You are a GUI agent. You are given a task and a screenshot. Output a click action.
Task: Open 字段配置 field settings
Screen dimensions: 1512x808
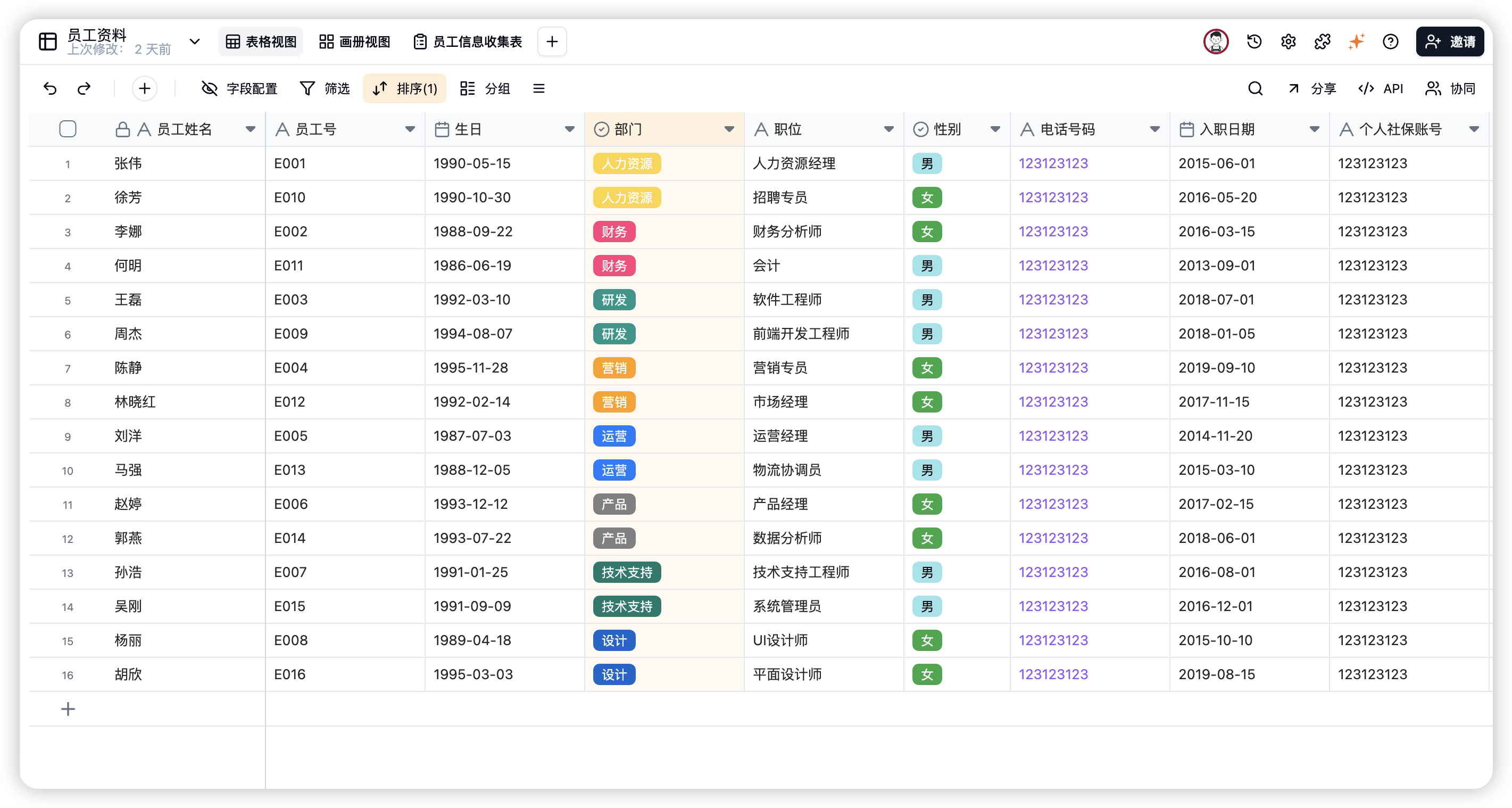click(x=239, y=89)
